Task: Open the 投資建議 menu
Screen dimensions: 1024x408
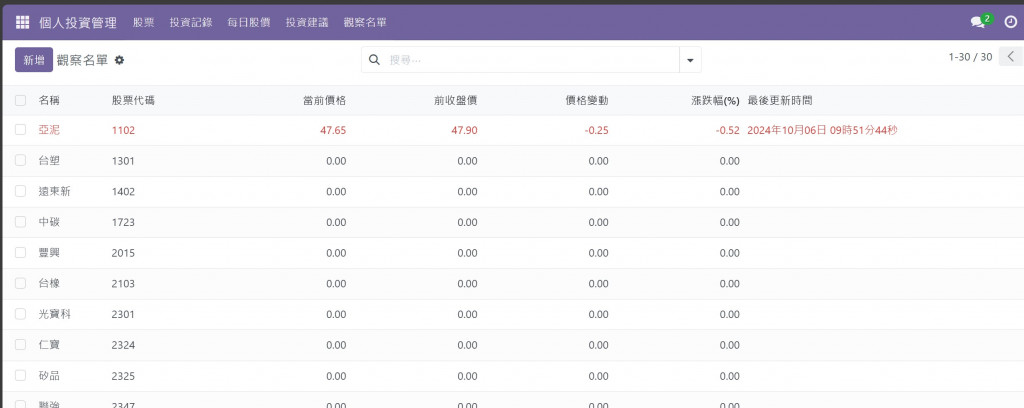Action: click(x=307, y=22)
